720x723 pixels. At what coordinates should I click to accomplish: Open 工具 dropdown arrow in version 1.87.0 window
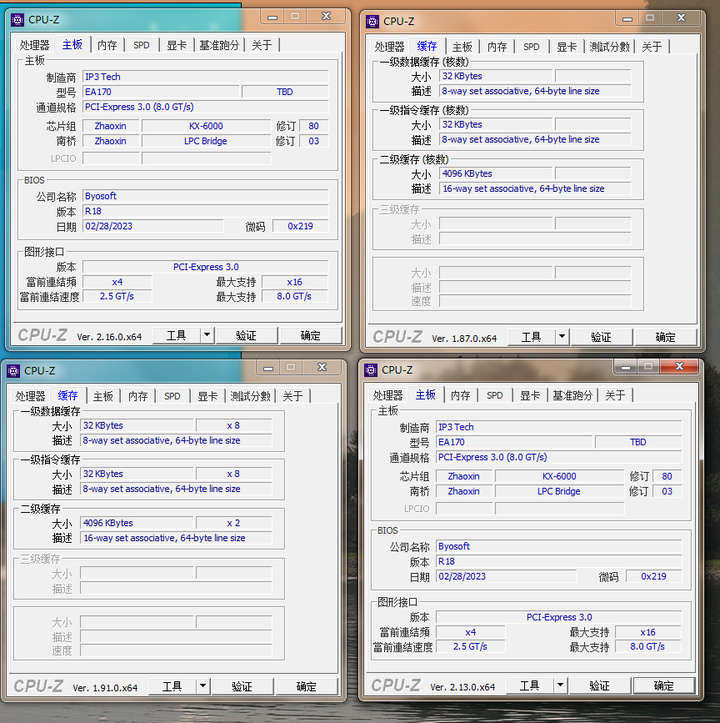[x=562, y=337]
